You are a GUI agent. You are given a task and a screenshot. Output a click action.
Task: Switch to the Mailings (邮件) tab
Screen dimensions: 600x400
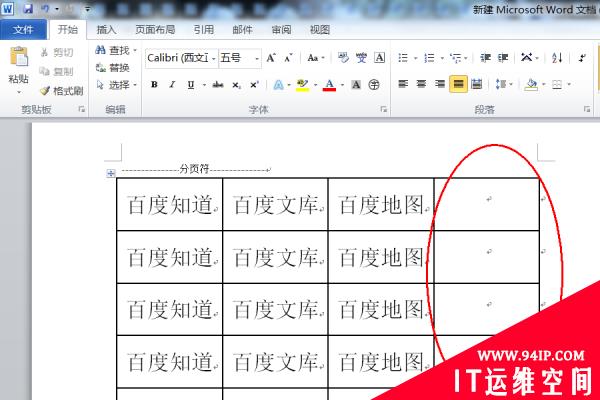point(242,29)
